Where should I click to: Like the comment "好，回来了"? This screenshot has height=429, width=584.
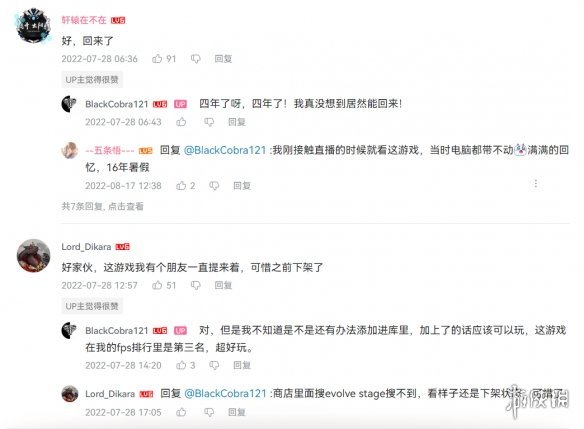(157, 58)
